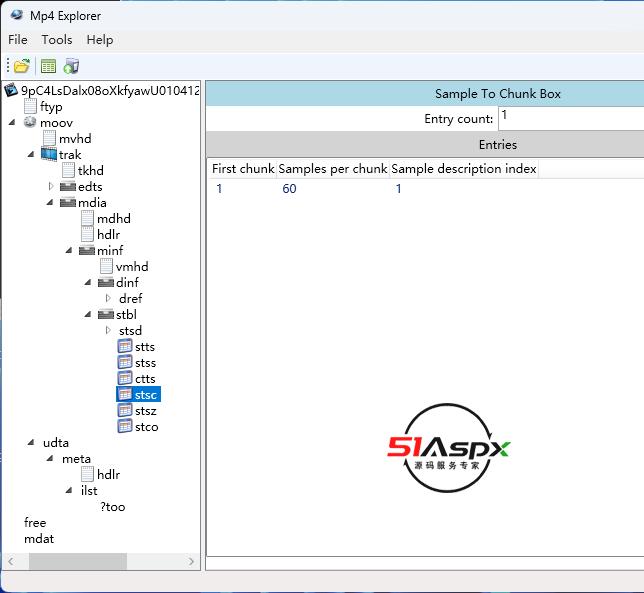644x593 pixels.
Task: Click the trak film strip icon
Action: (49, 155)
